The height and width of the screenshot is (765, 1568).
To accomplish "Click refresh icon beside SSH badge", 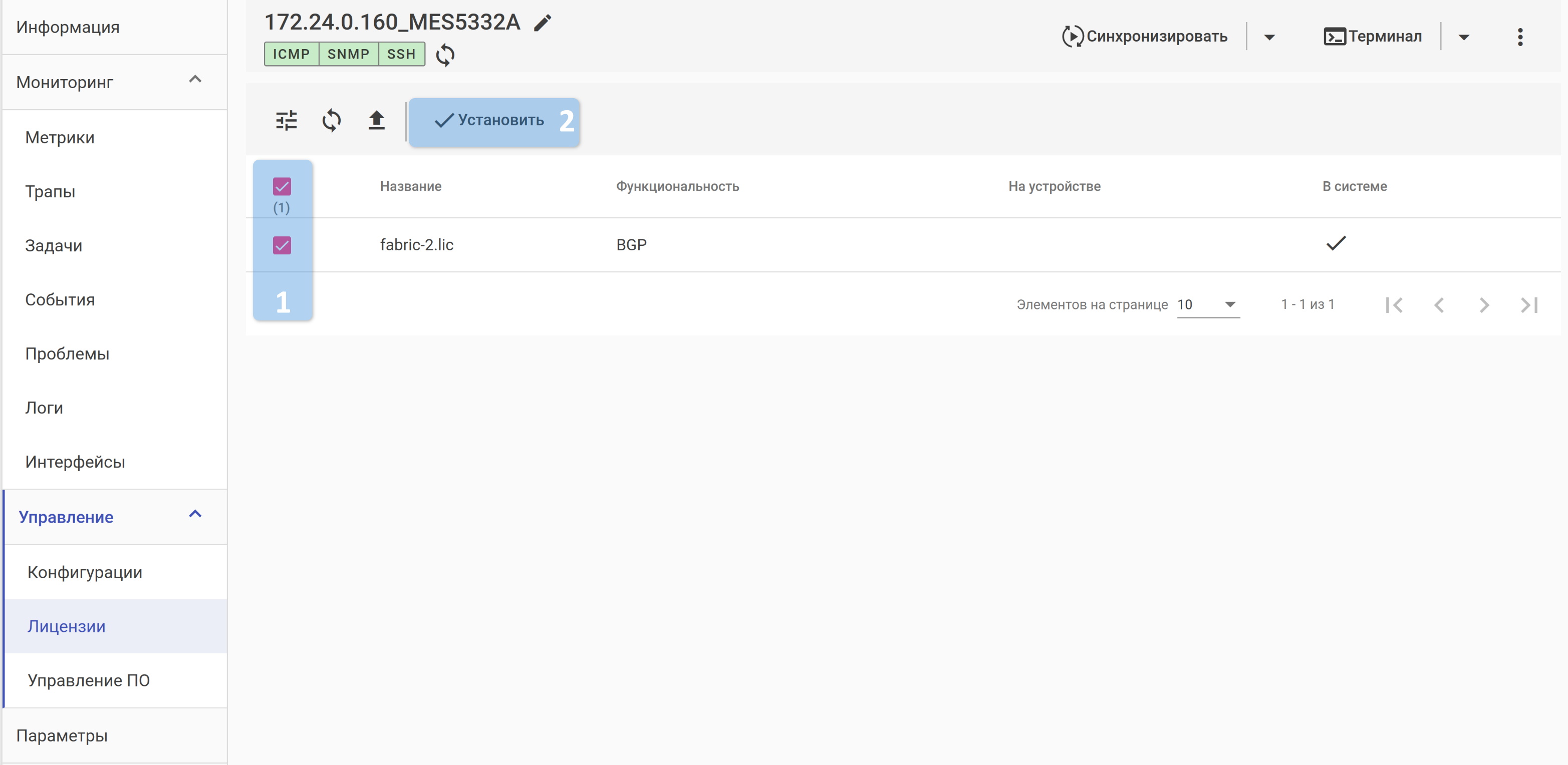I will pyautogui.click(x=445, y=55).
